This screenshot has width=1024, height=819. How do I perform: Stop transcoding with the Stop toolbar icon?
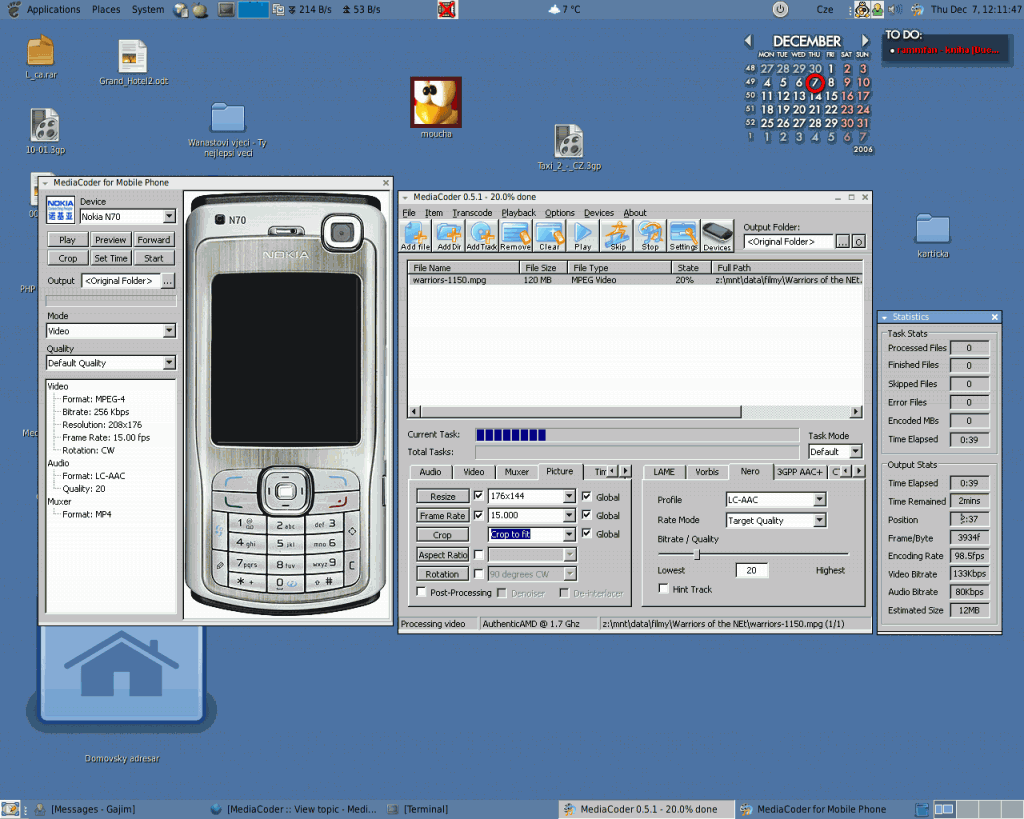pos(651,235)
